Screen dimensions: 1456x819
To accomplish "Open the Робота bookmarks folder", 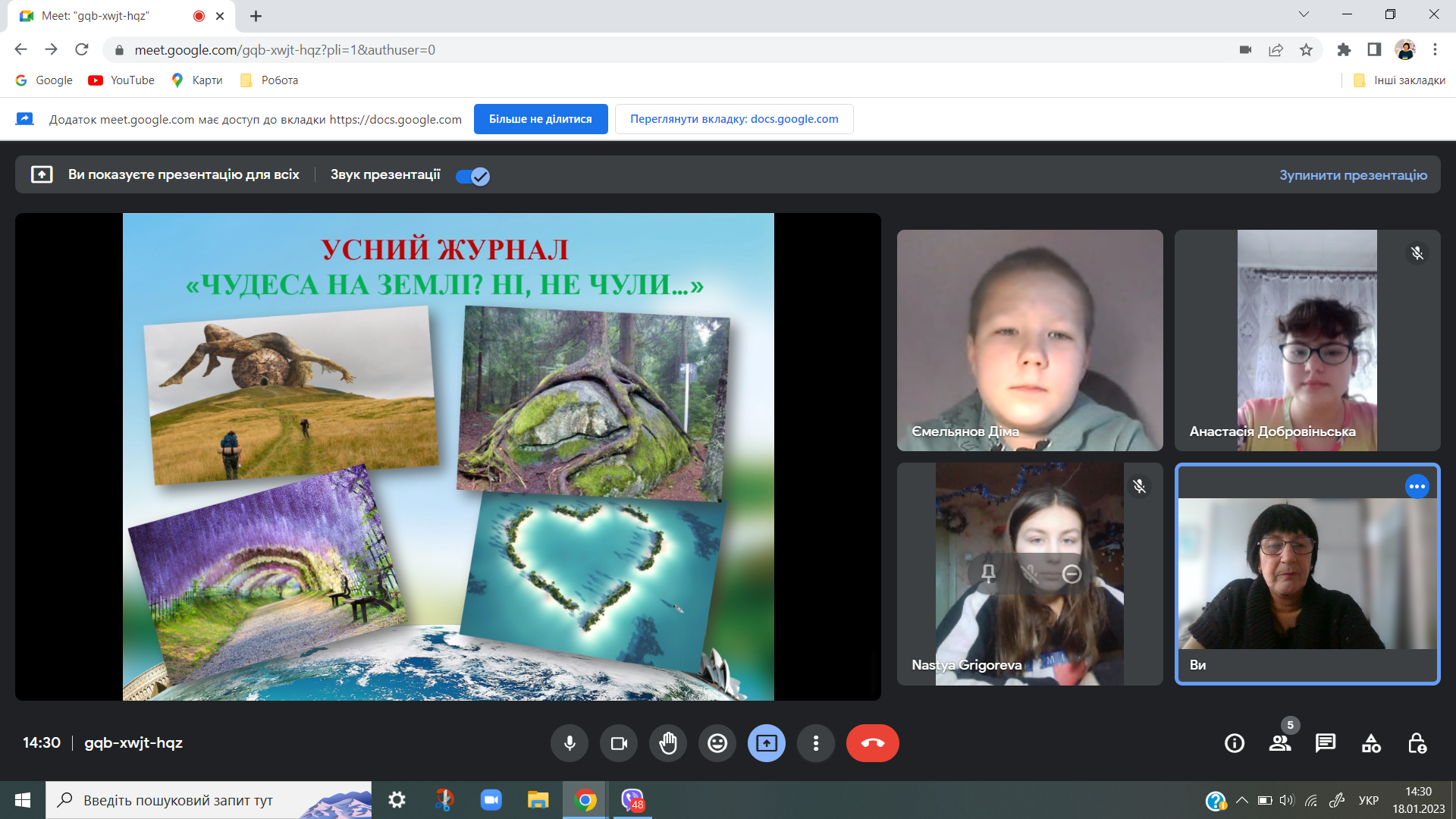I will pos(269,80).
